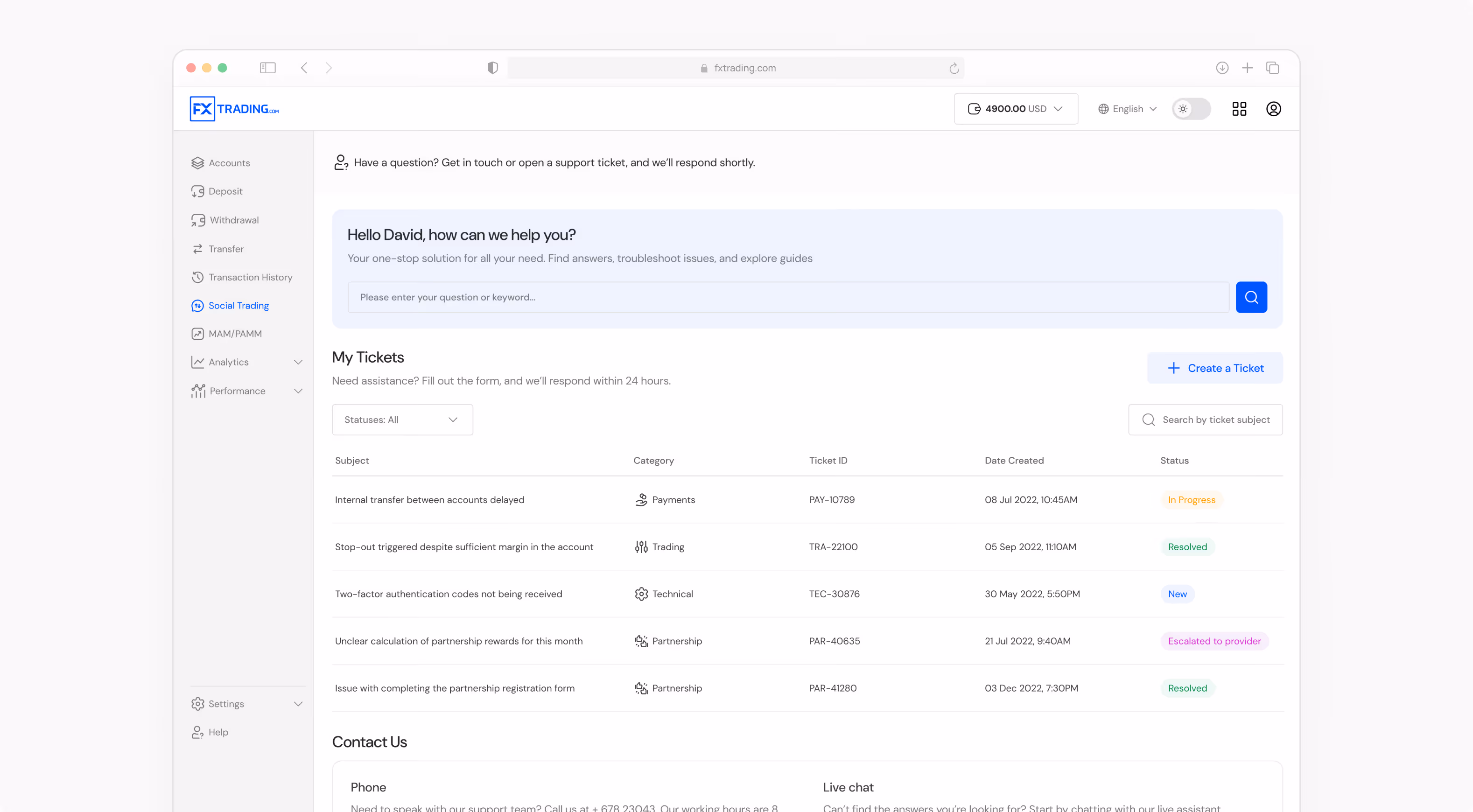Click the wallet icon in balance box
Image resolution: width=1473 pixels, height=812 pixels.
[974, 109]
